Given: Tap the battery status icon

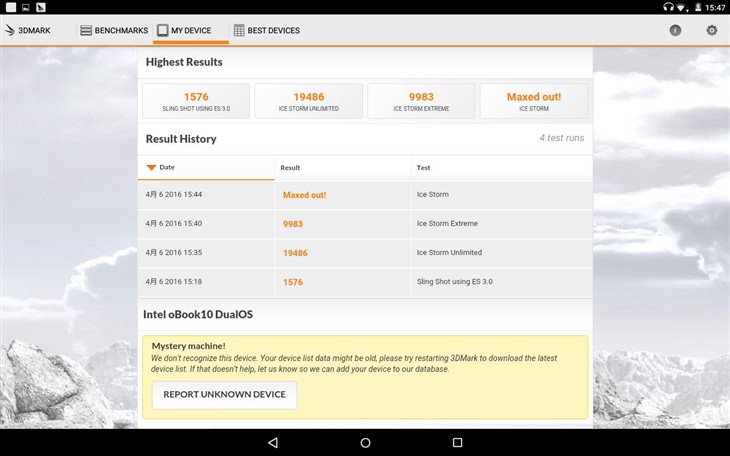Looking at the screenshot, I should [x=698, y=7].
